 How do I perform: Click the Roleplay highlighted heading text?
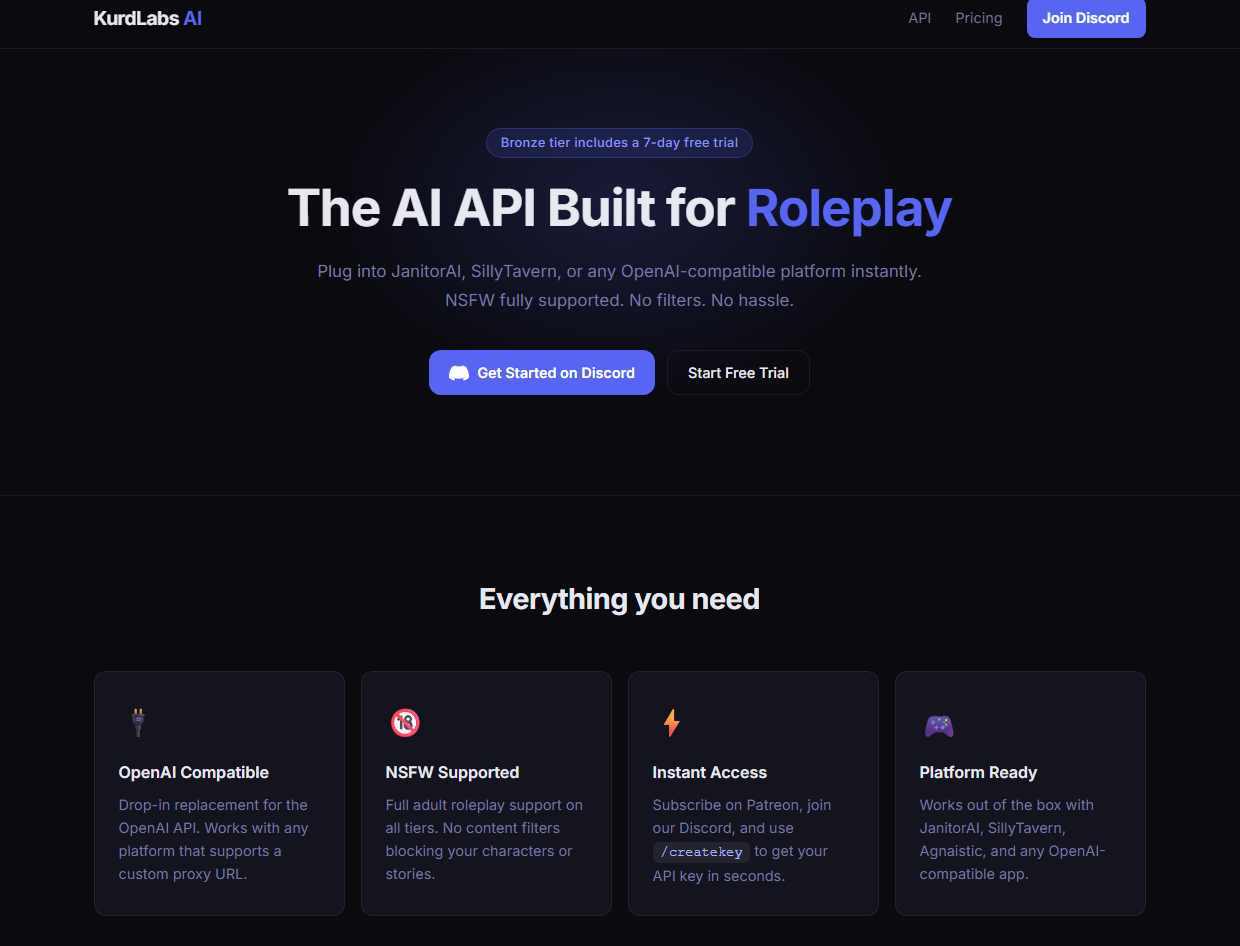click(x=848, y=208)
